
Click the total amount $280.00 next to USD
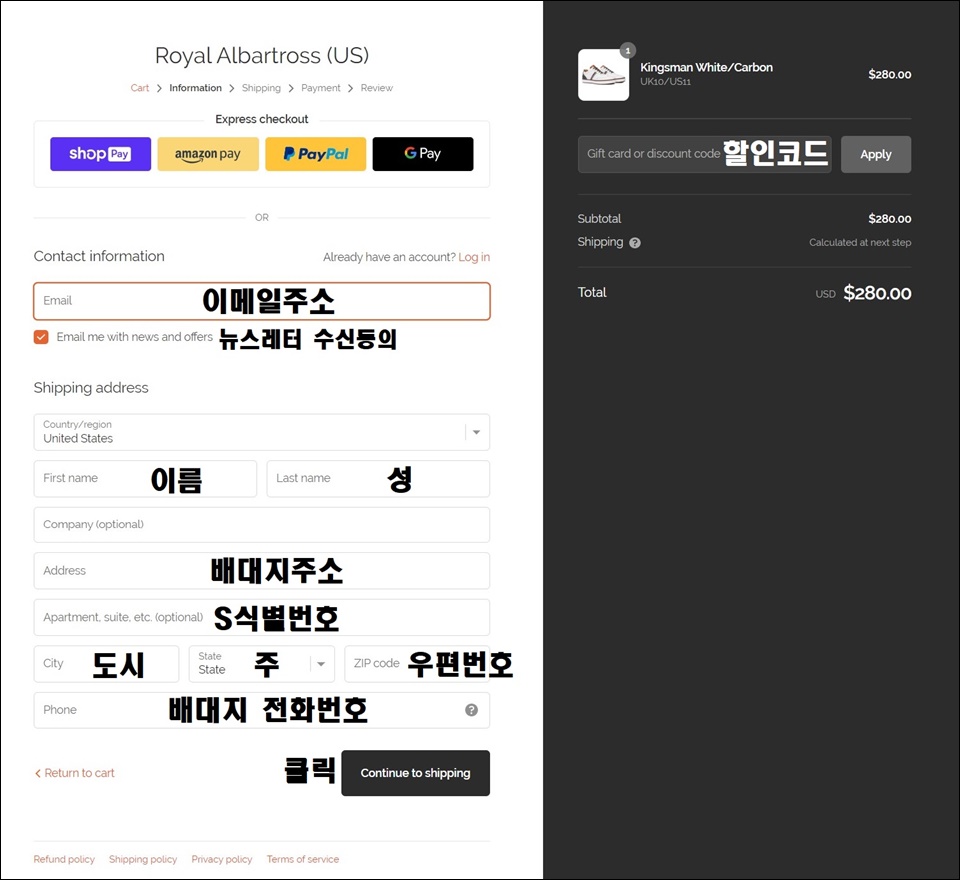[x=877, y=293]
